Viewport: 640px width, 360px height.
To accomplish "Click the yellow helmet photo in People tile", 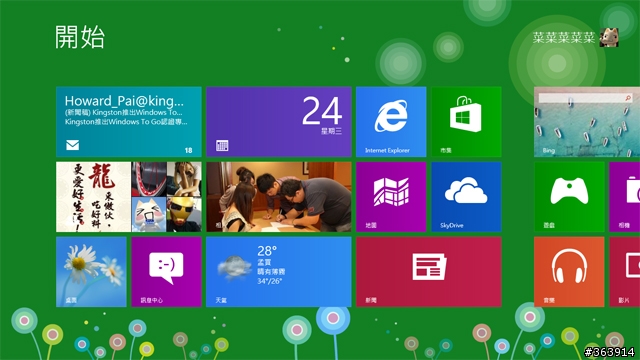I will click(x=184, y=215).
